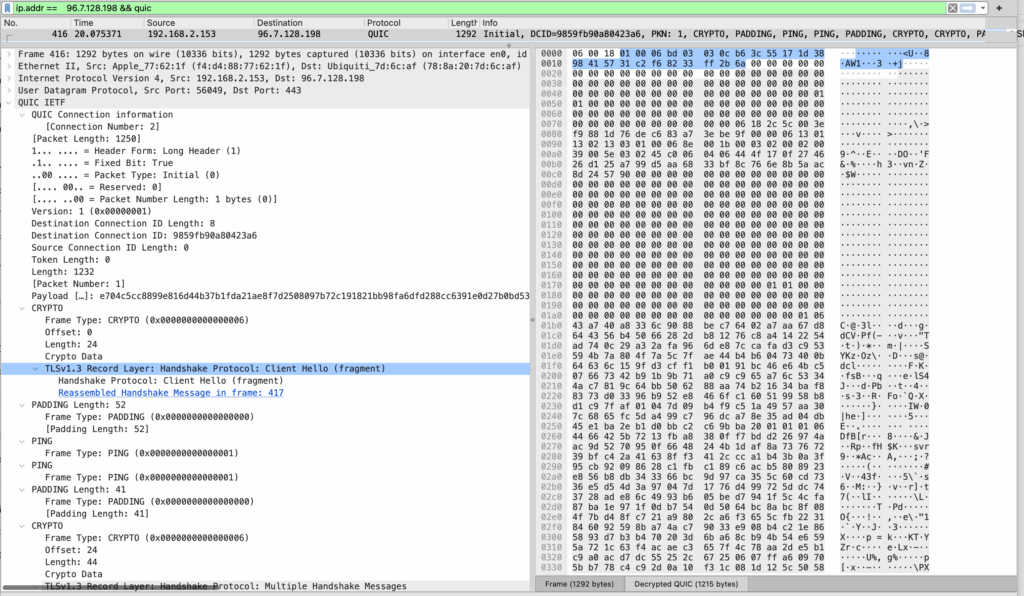Collapse the PADDING Length: 52 node
Viewport: 1024px width, 596px height.
click(x=22, y=405)
